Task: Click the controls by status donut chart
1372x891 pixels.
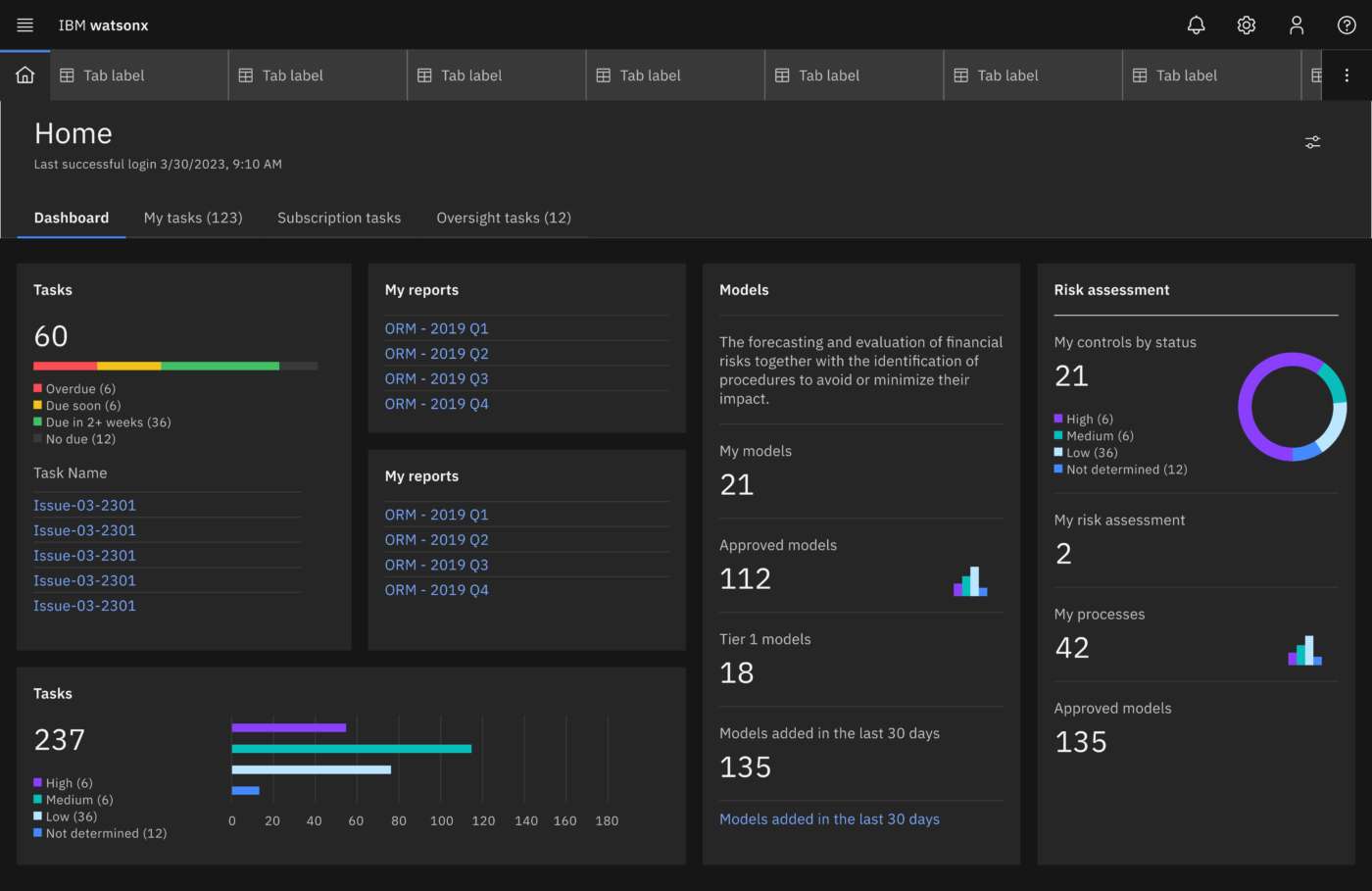Action: click(x=1292, y=407)
